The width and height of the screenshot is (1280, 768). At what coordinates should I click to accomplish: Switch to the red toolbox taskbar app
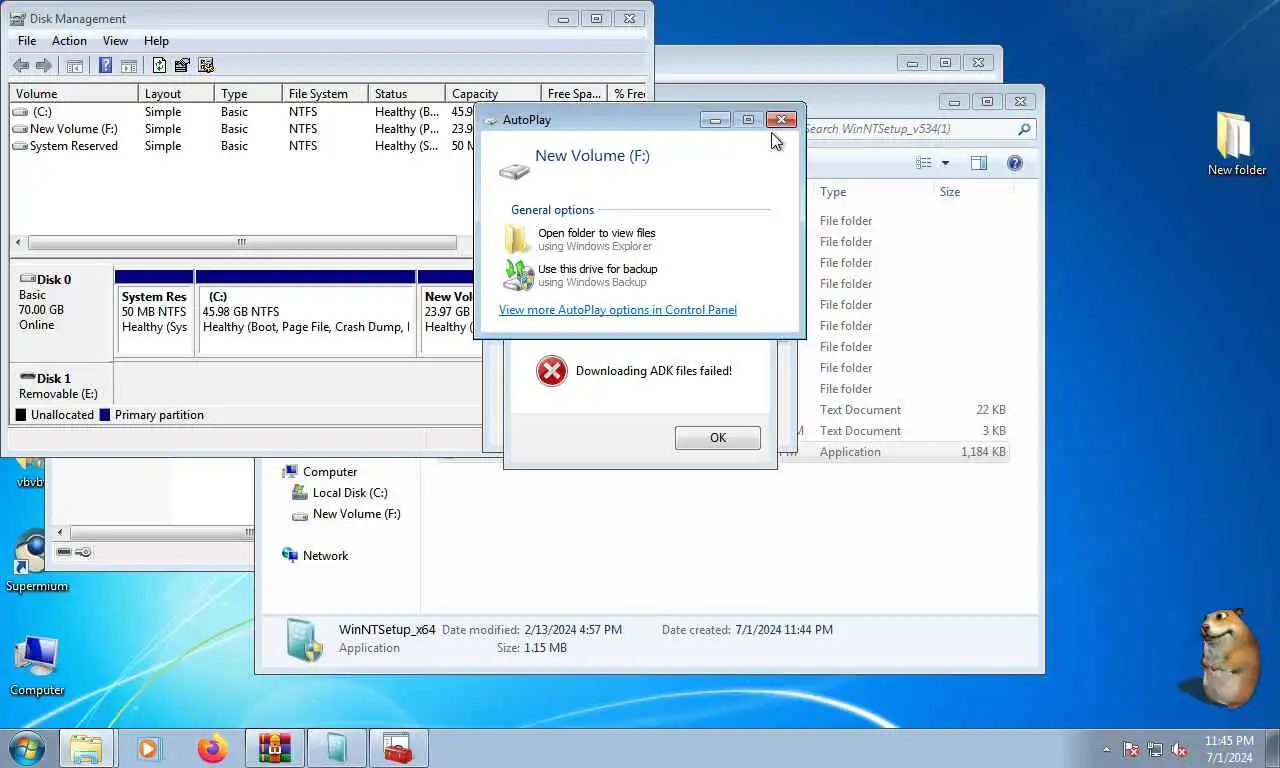point(398,748)
